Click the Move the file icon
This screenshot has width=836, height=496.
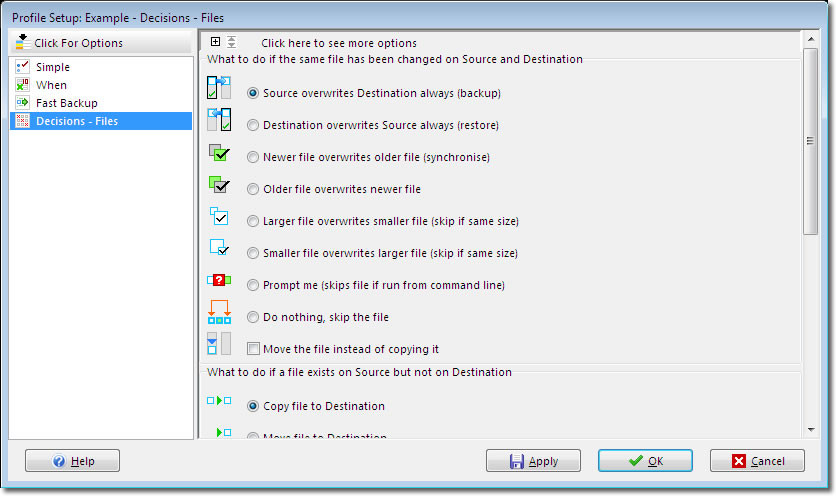[x=219, y=343]
